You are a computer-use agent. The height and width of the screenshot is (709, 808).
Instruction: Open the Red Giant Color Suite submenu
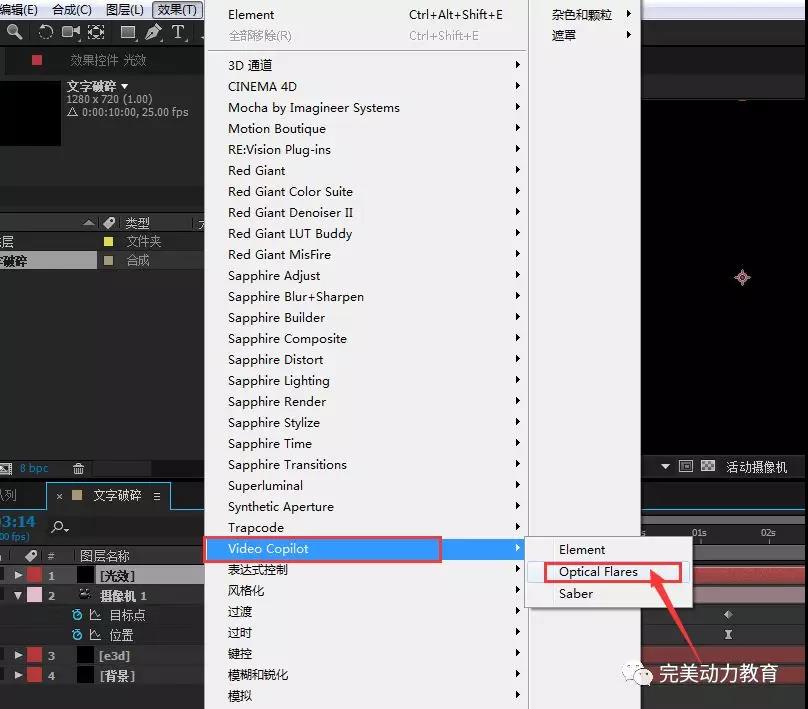[x=365, y=192]
